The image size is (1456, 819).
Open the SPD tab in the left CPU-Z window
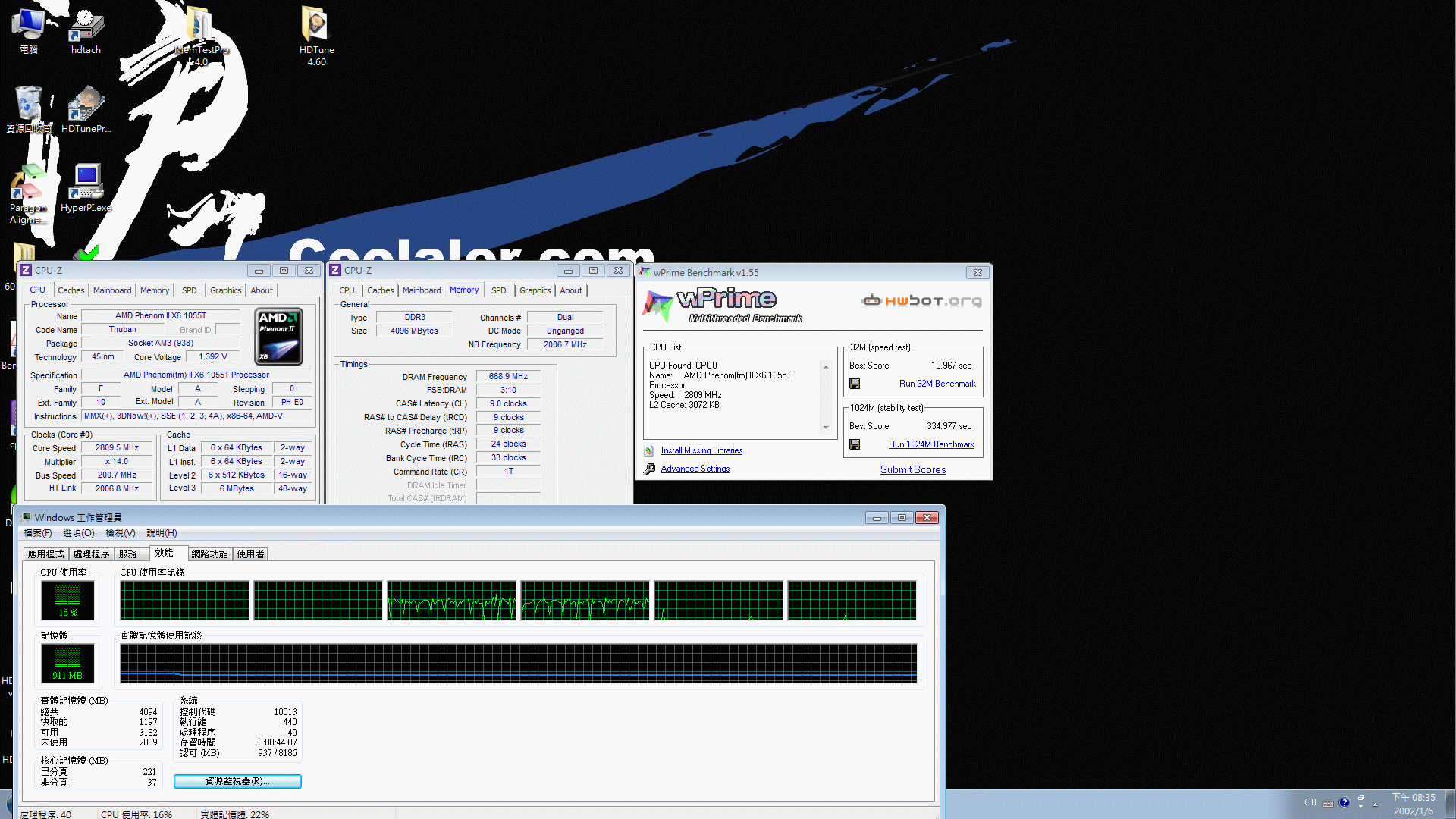pos(190,290)
